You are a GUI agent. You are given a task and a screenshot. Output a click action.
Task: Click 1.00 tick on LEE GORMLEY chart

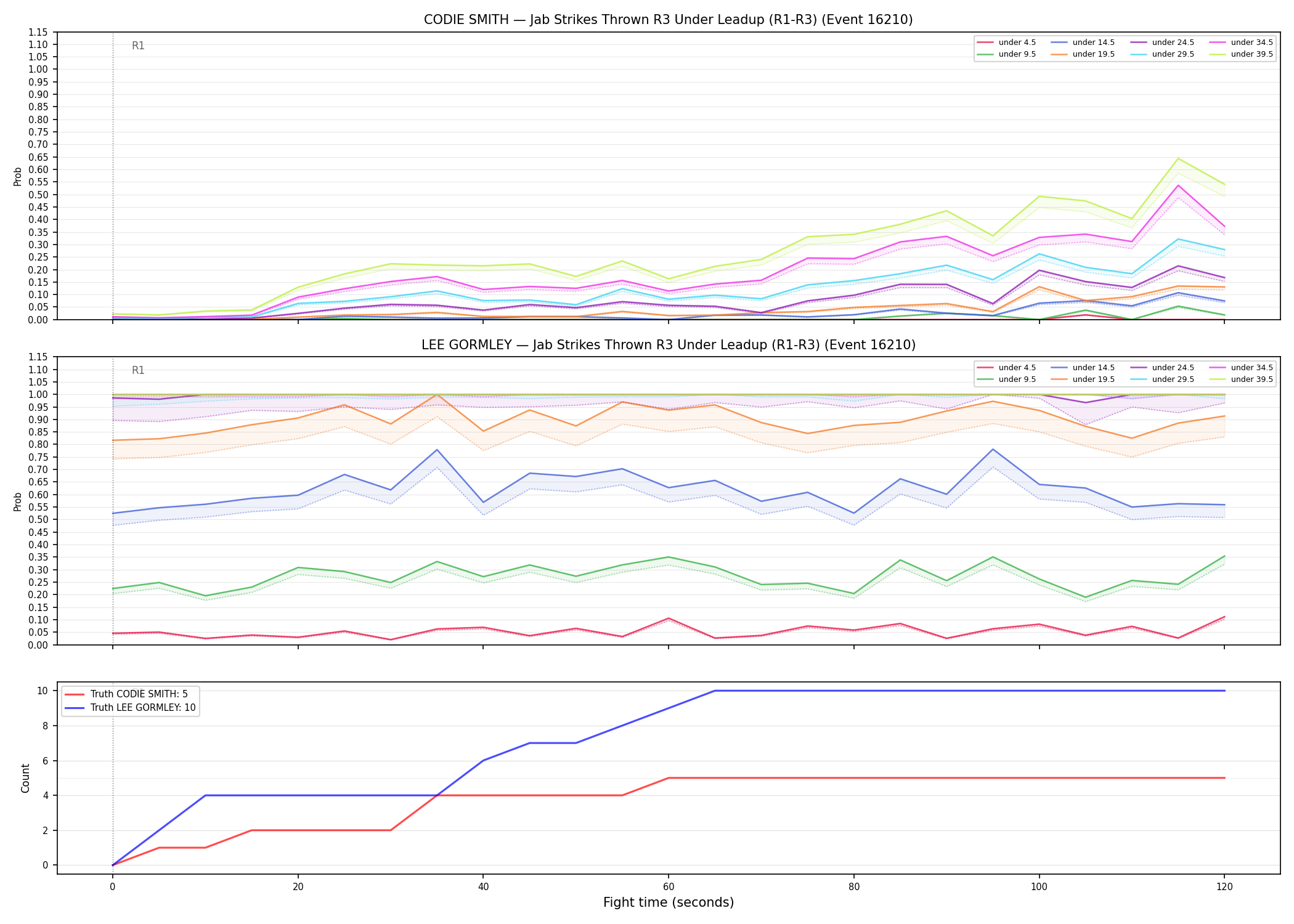tap(38, 395)
